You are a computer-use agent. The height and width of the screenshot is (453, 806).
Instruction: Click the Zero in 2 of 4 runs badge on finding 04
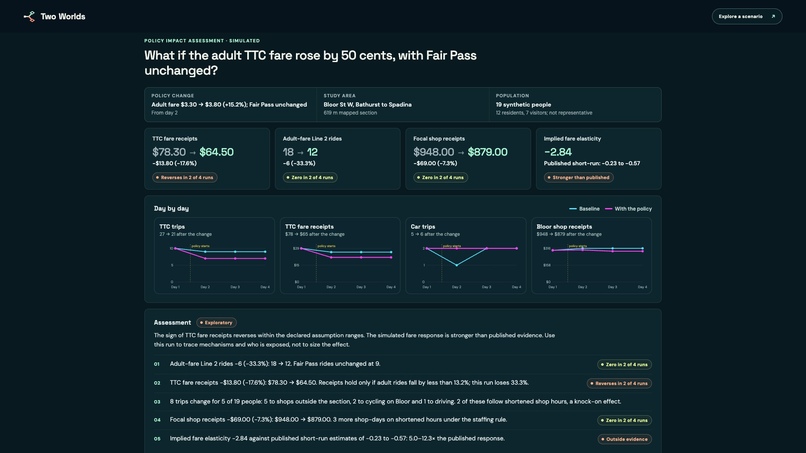(x=625, y=420)
